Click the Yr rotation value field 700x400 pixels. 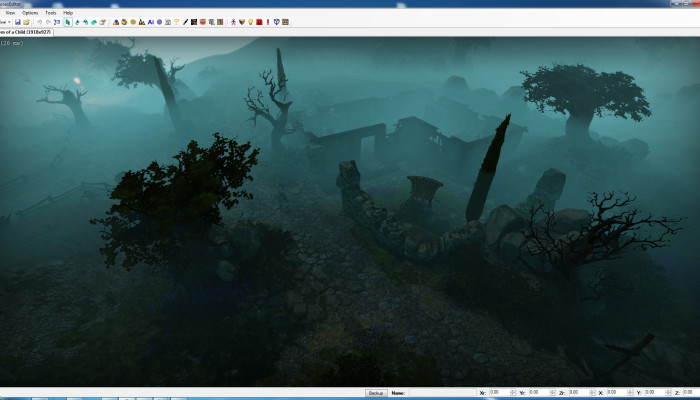(x=539, y=392)
